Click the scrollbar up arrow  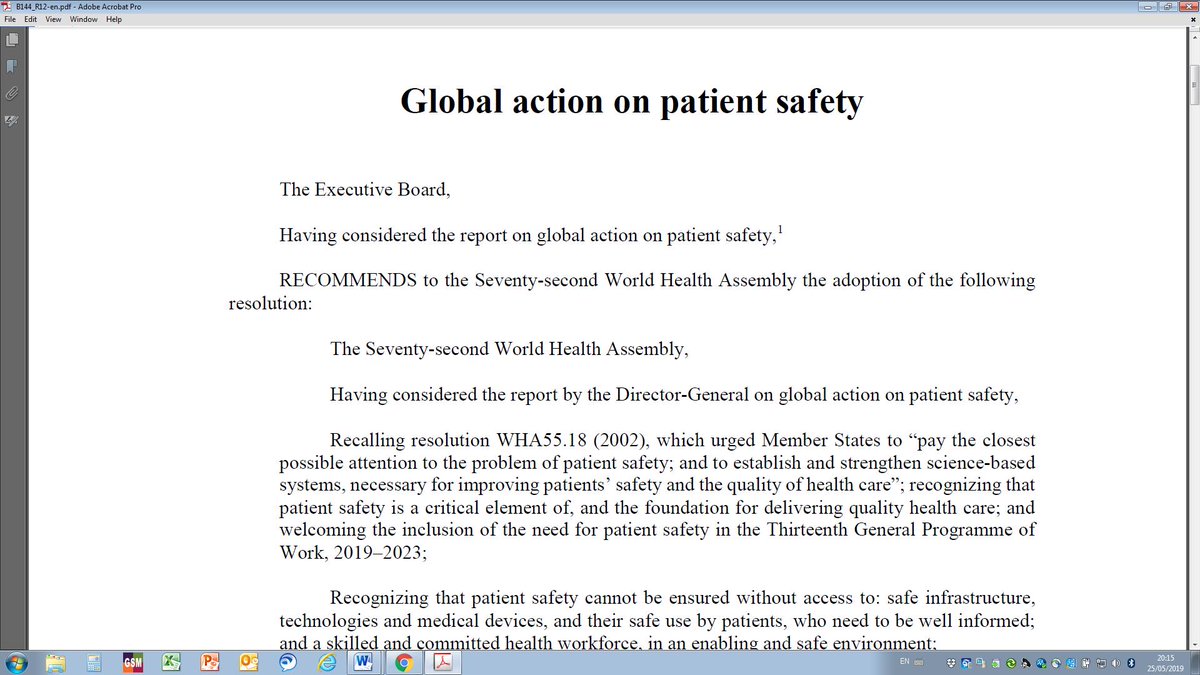1193,37
